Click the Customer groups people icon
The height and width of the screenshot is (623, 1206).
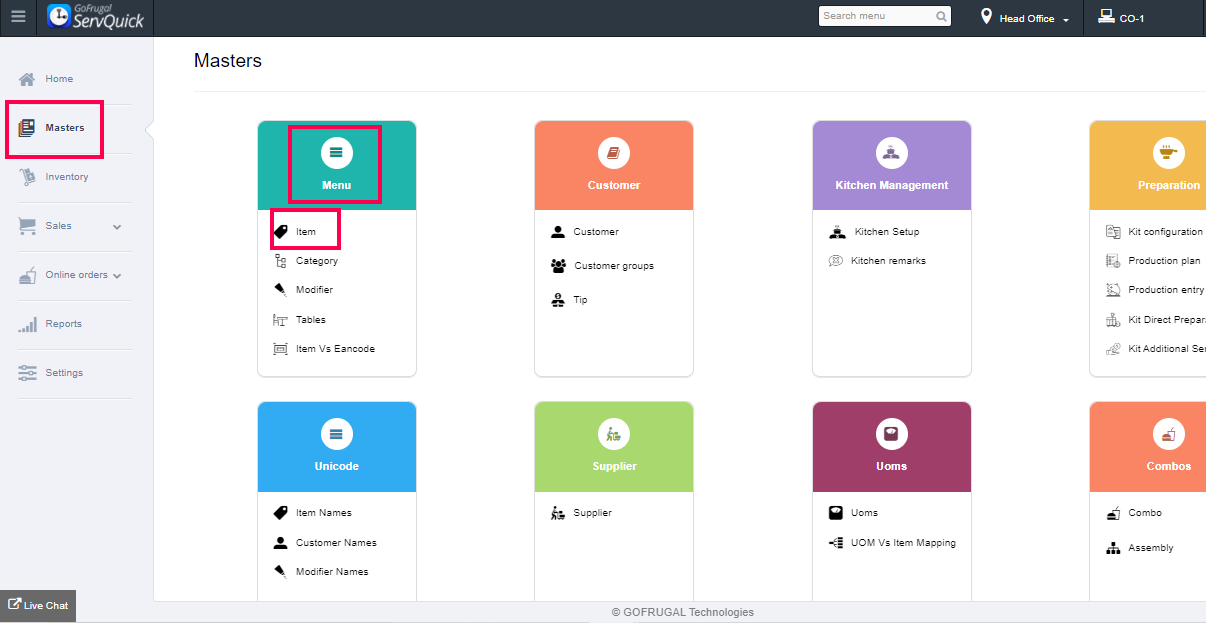559,266
